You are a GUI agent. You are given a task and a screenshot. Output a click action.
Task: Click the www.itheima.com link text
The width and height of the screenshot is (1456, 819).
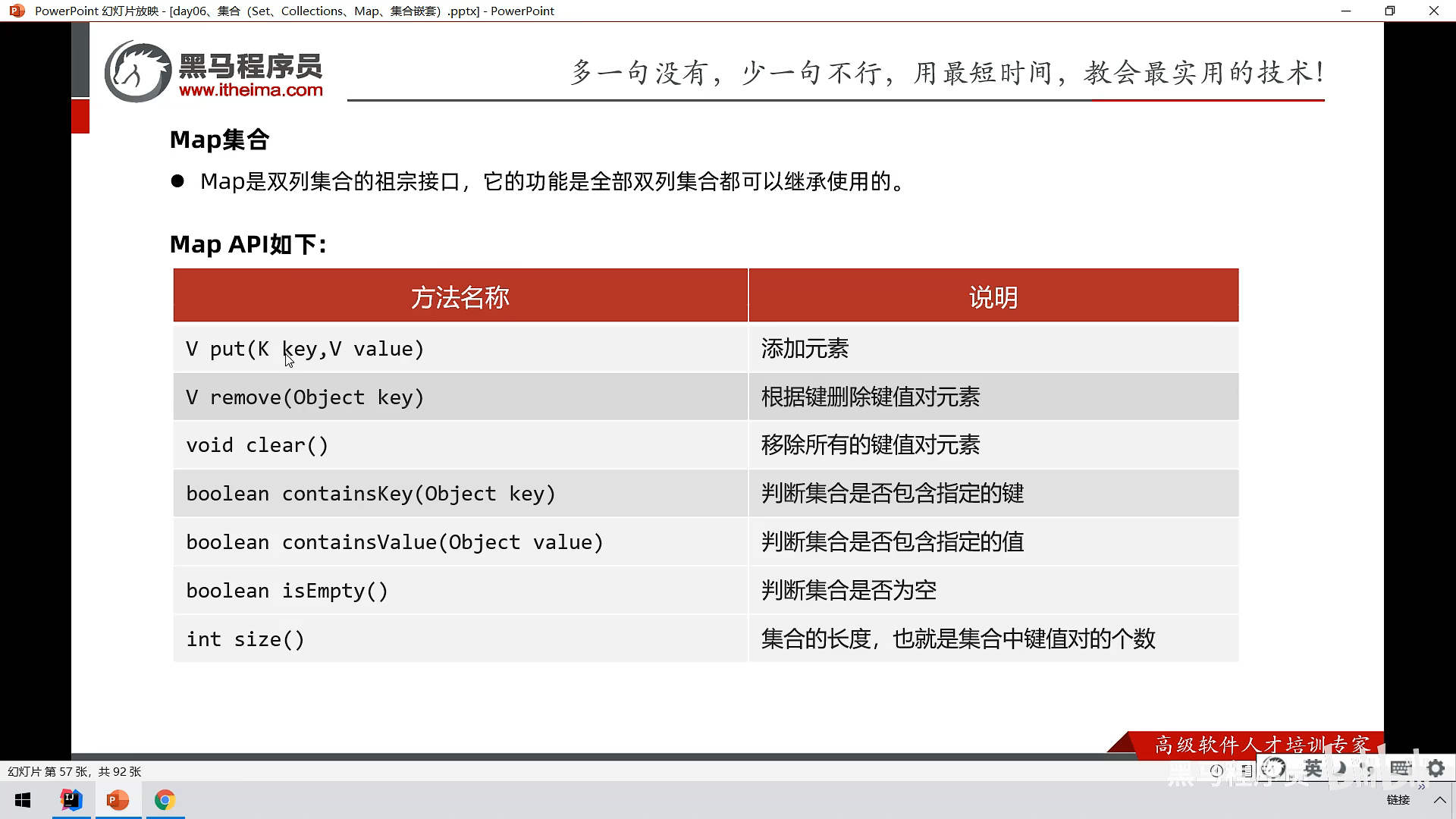[x=251, y=90]
